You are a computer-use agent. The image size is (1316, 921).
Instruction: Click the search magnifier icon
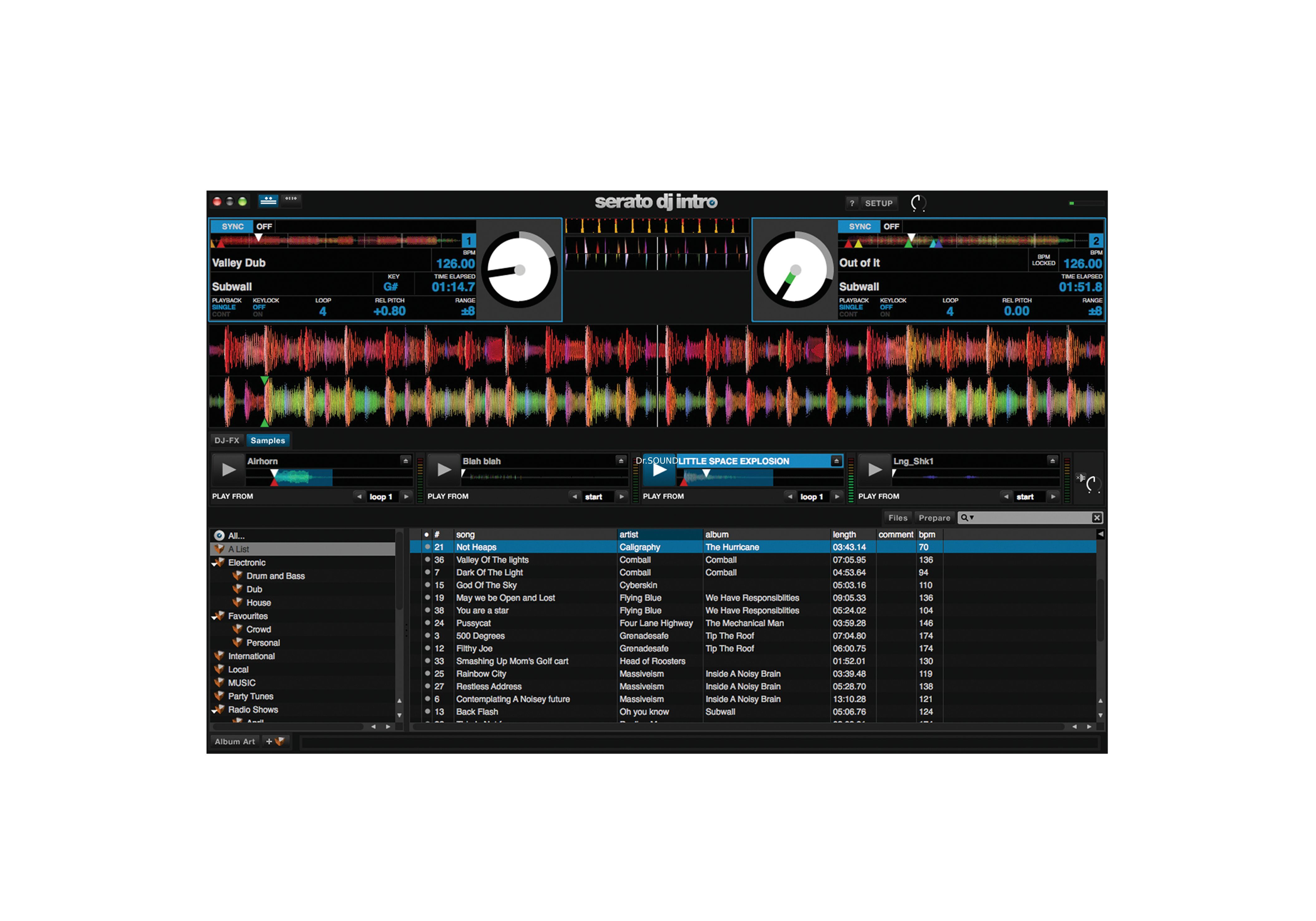(964, 517)
